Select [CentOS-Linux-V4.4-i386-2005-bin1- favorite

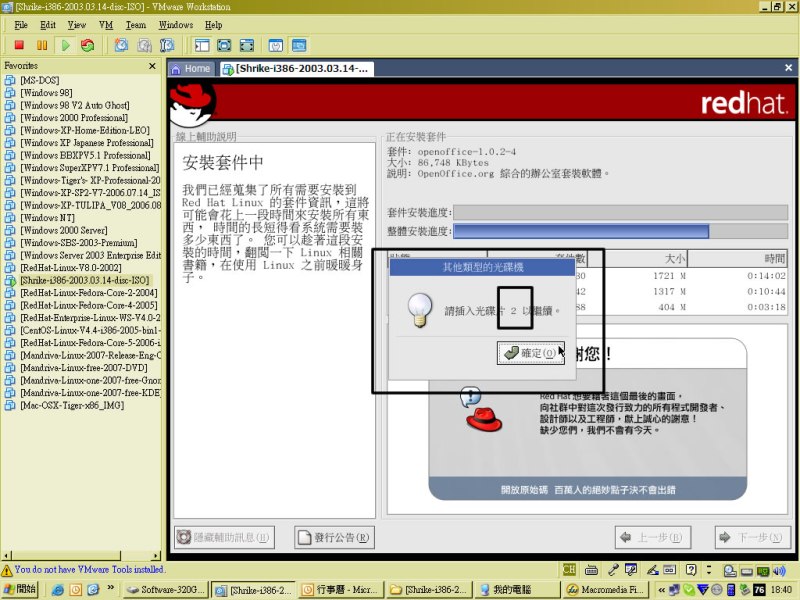[x=90, y=330]
